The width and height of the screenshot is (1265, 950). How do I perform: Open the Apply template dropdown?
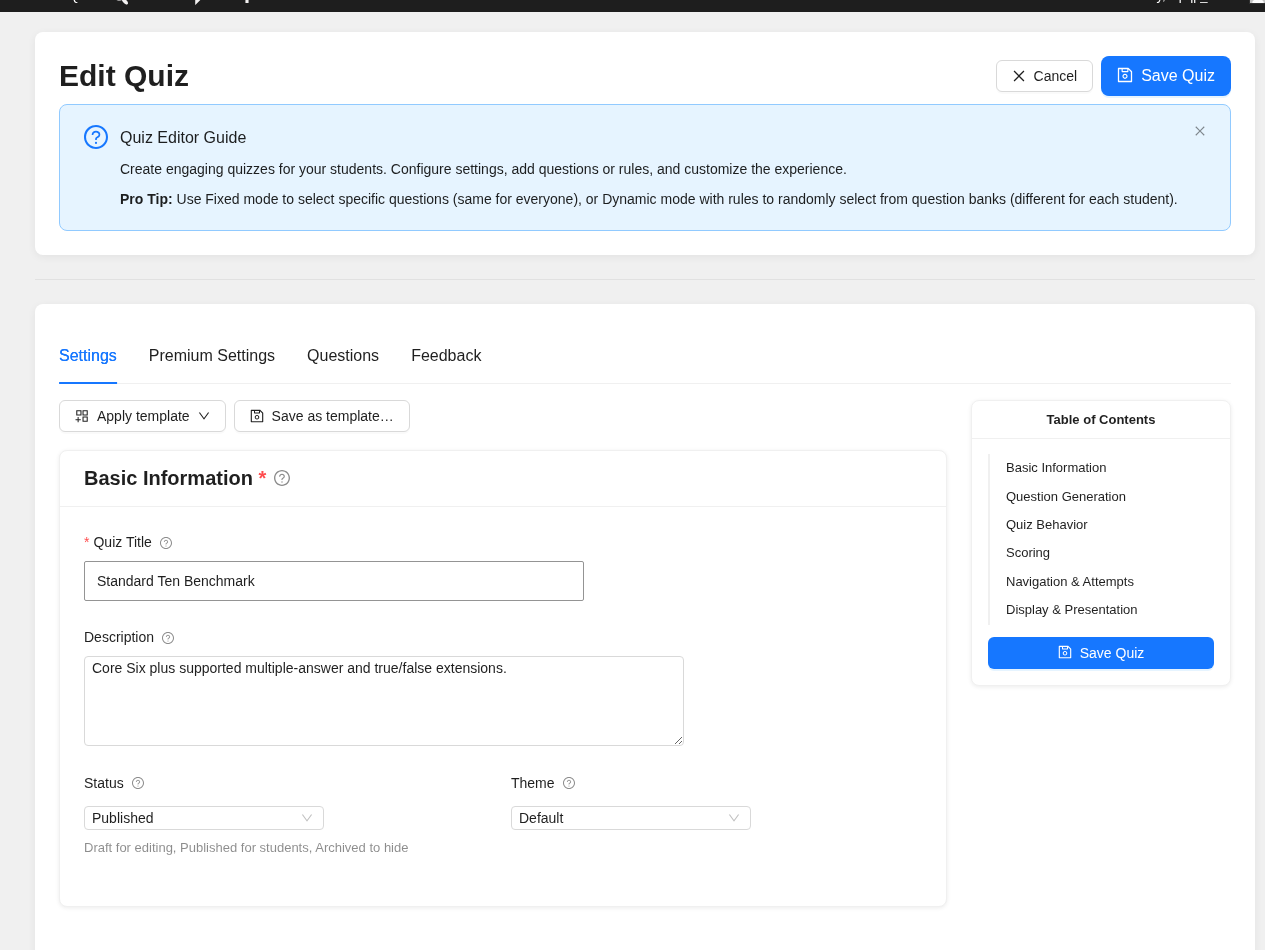tap(142, 416)
